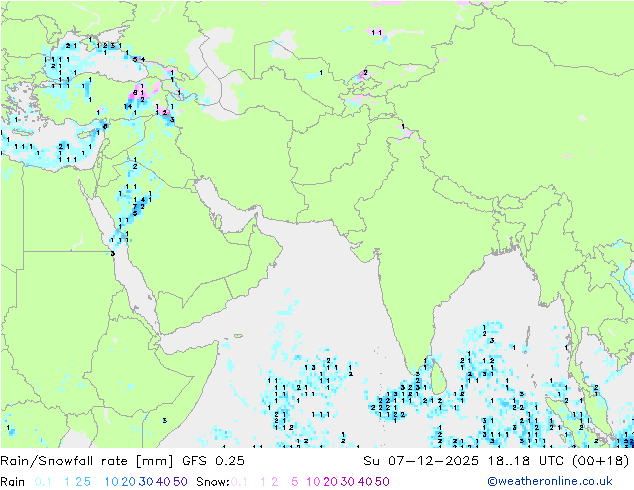Select the Rain legend value 50

point(180,482)
